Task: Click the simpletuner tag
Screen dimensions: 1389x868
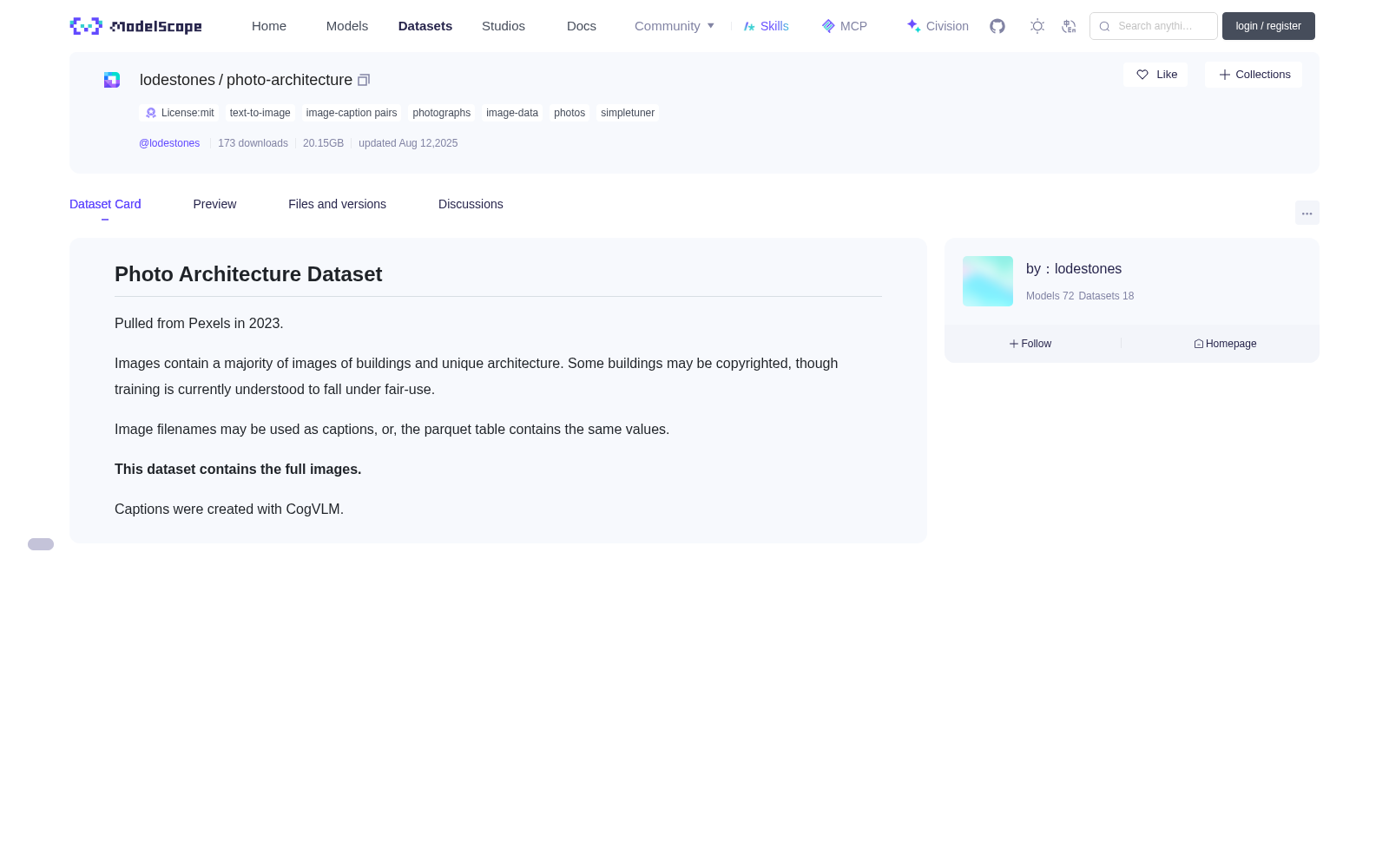Action: point(628,113)
